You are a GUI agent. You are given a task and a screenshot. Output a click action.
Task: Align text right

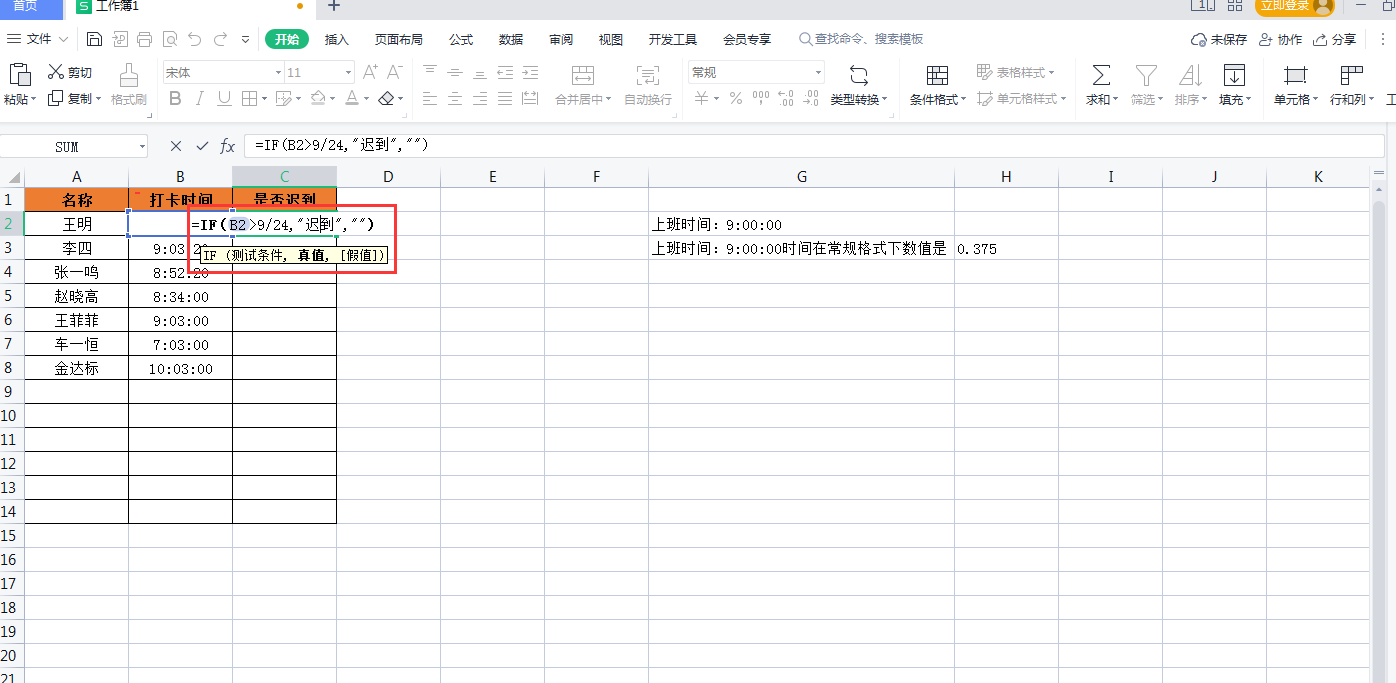480,98
